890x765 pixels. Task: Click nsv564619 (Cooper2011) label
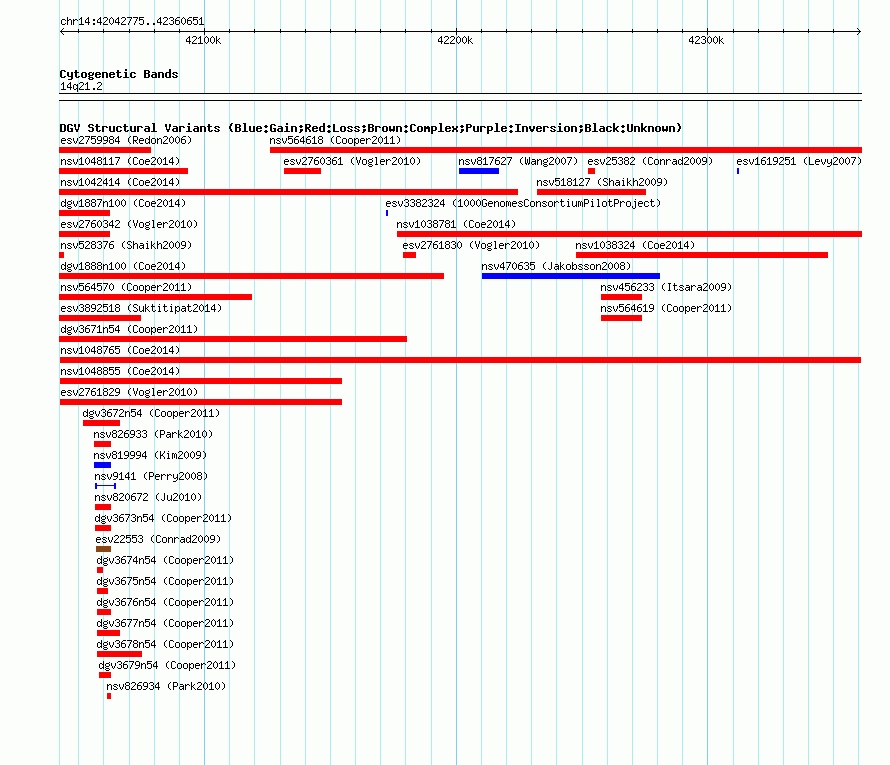coord(666,308)
